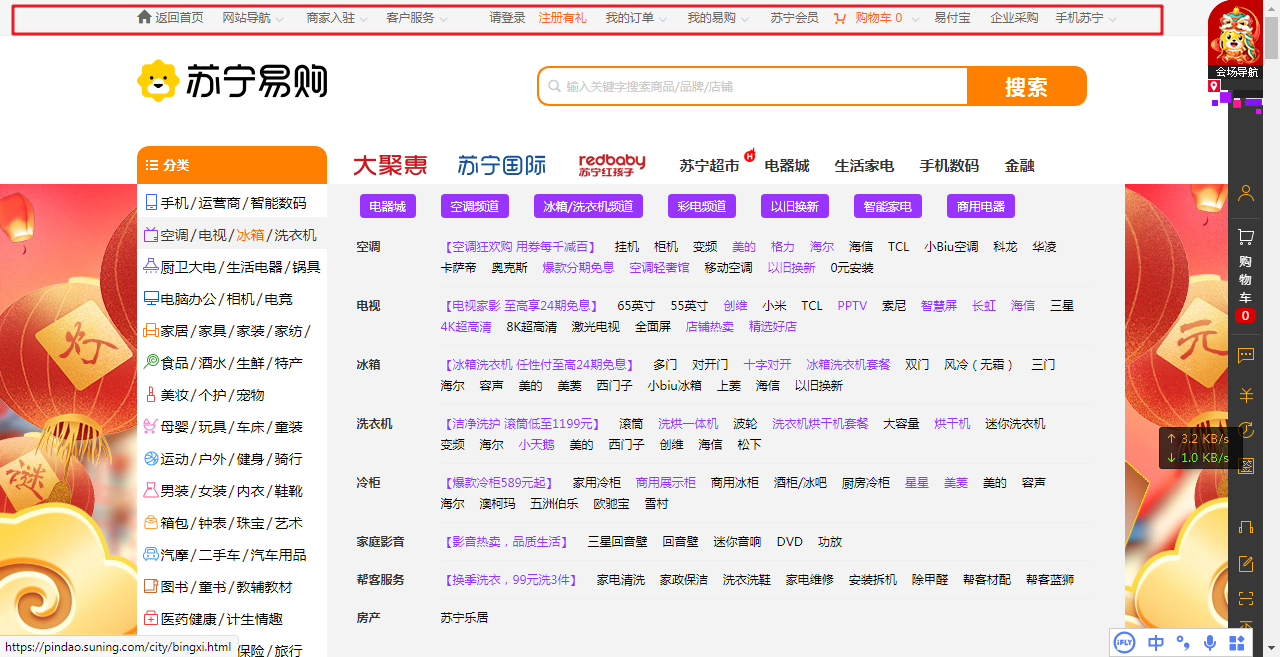Click inside the product search input field
The width and height of the screenshot is (1280, 657).
point(752,86)
